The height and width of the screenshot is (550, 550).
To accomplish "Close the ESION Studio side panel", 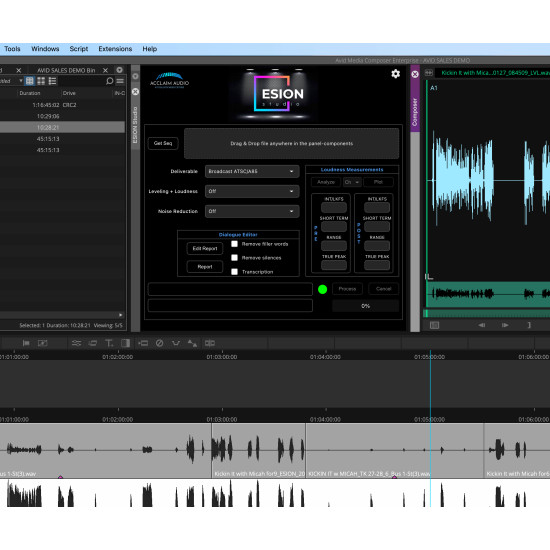I will [x=135, y=92].
